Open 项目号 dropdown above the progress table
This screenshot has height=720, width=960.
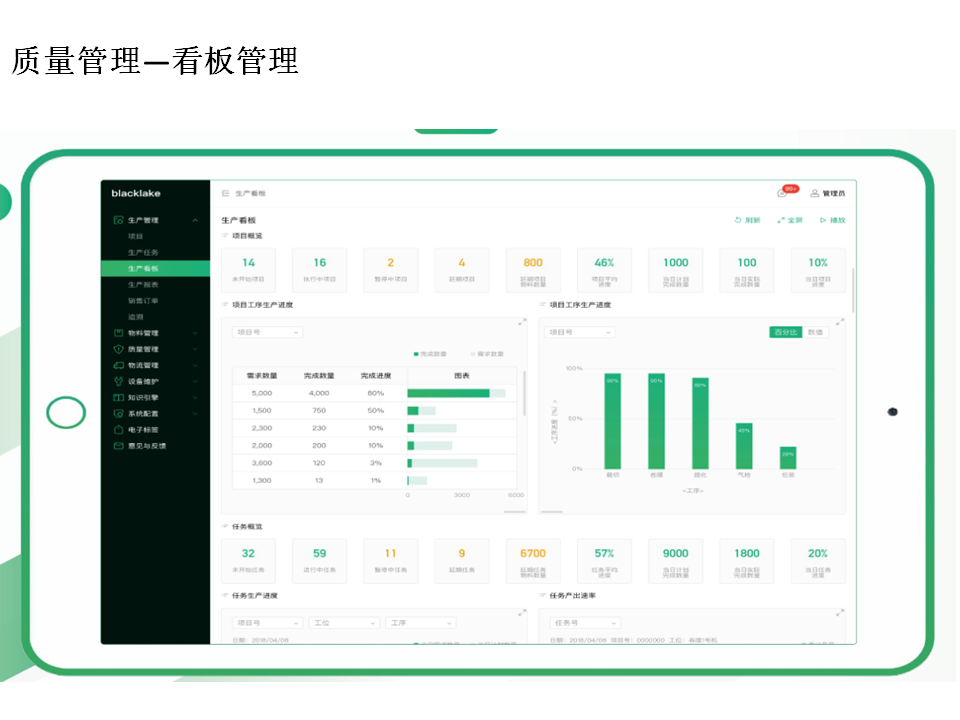click(268, 332)
